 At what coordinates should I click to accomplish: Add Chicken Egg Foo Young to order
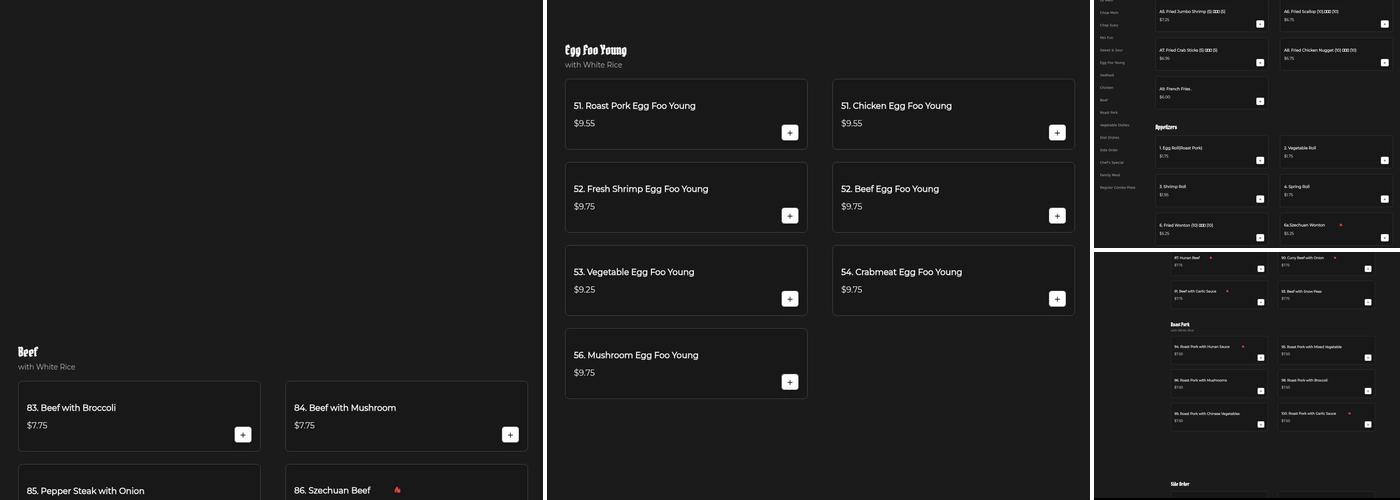click(1057, 132)
